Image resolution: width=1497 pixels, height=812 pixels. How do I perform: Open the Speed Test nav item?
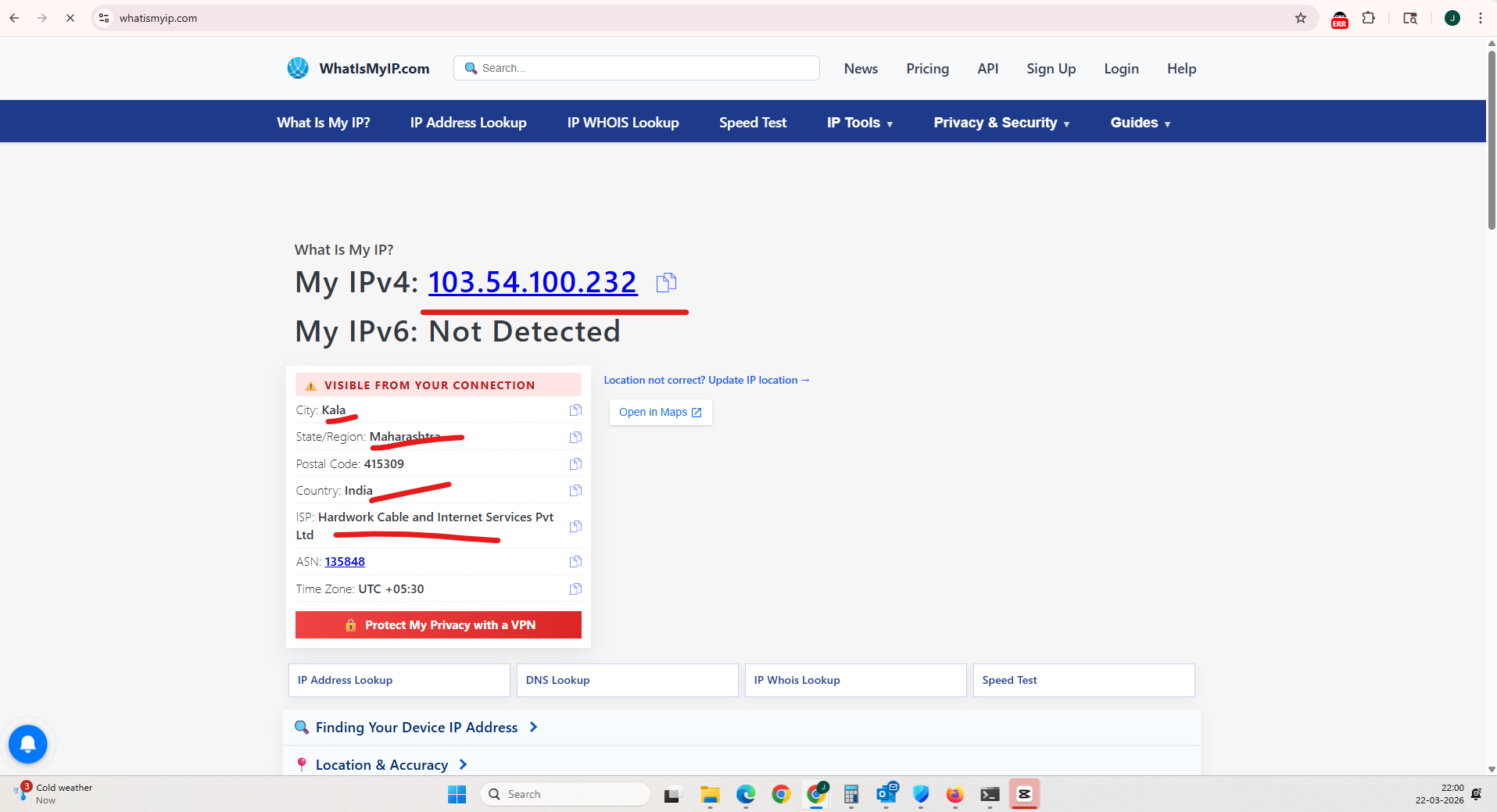coord(753,123)
